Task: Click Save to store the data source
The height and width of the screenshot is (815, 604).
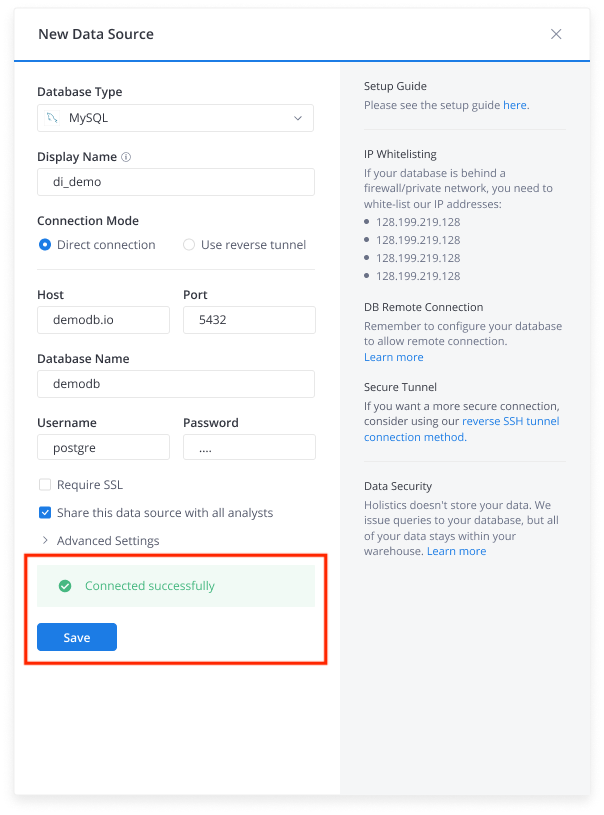Action: (76, 636)
